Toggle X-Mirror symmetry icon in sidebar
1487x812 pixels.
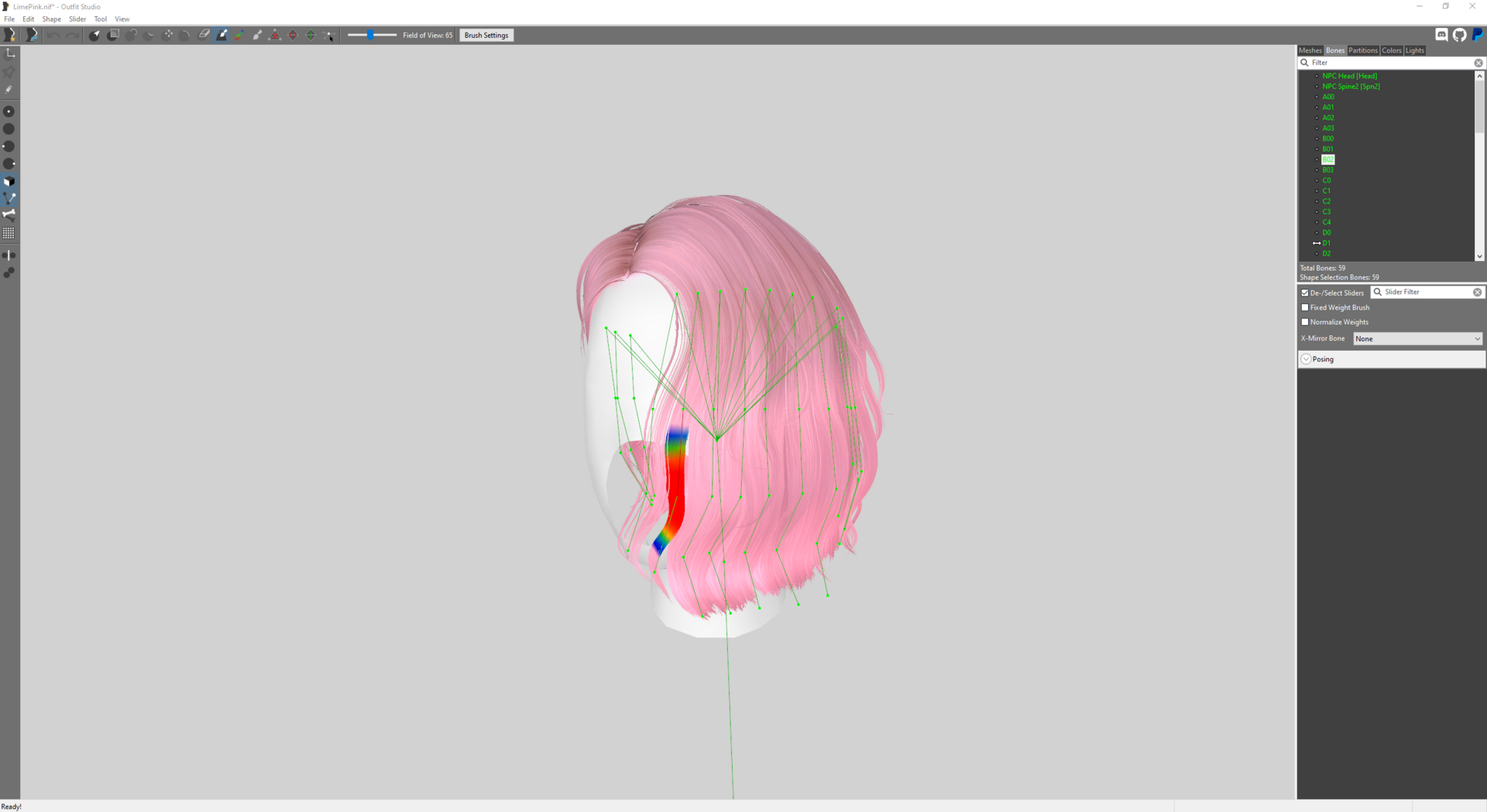click(9, 255)
